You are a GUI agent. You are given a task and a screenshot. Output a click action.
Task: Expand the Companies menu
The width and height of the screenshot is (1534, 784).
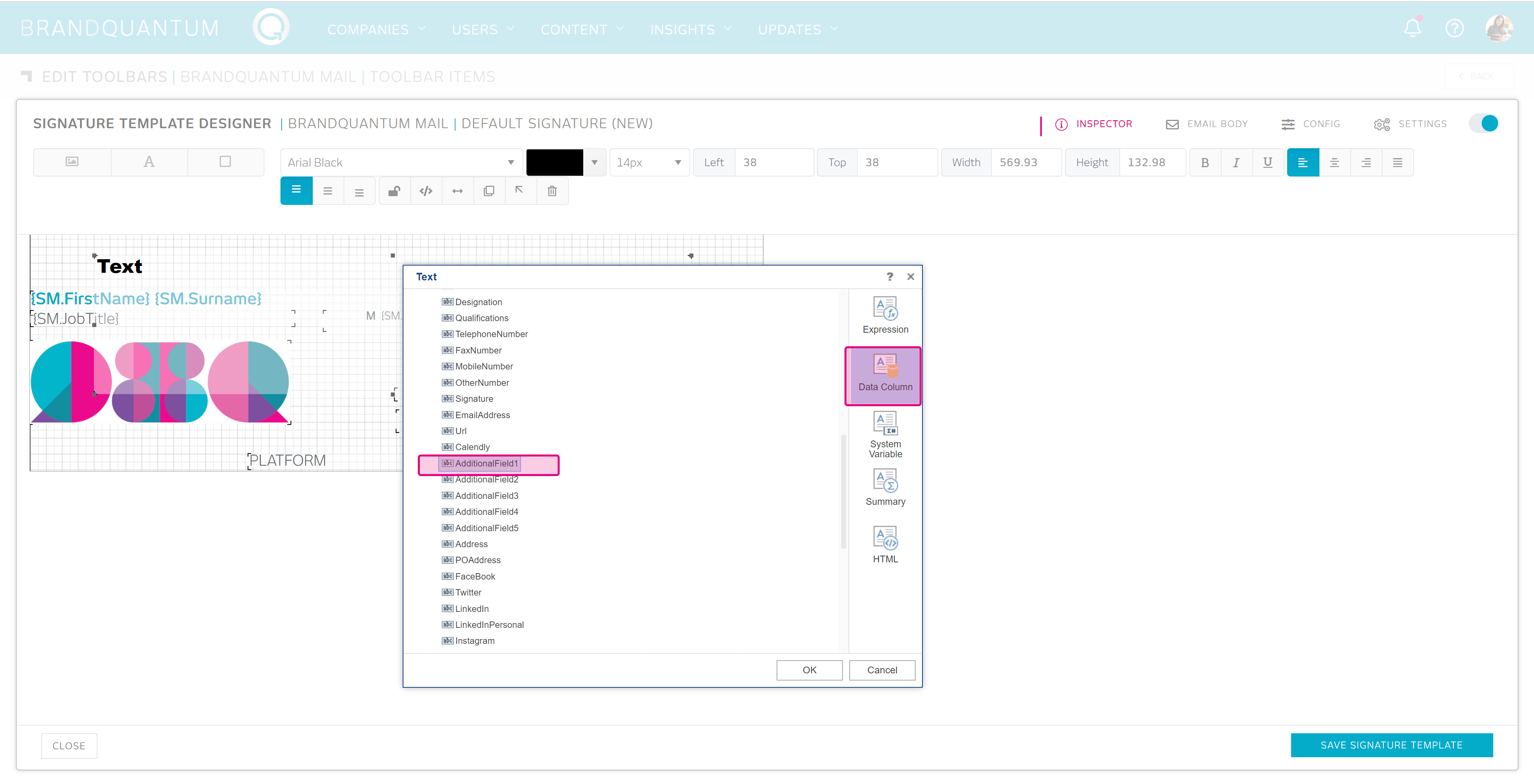[x=376, y=29]
